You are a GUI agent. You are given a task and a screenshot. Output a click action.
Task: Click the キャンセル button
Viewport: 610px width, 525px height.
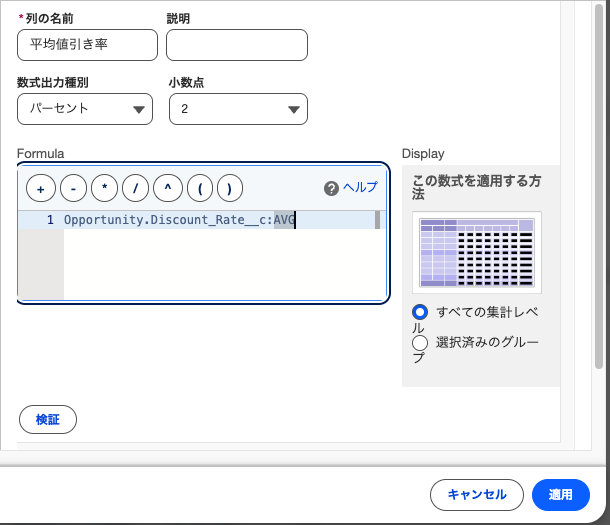[x=477, y=495]
